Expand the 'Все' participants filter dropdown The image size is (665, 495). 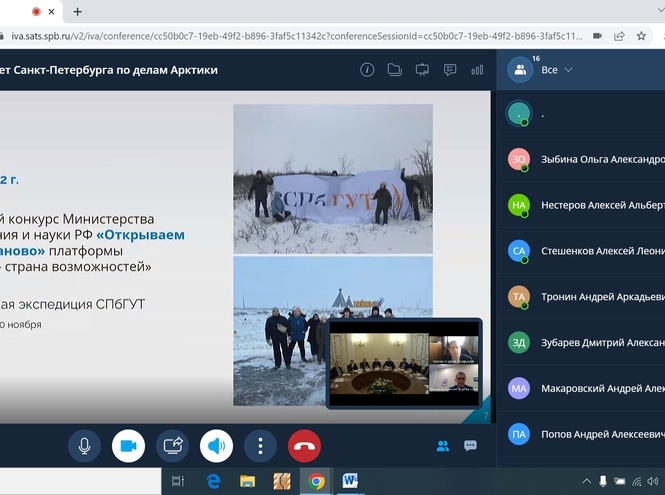tap(557, 70)
